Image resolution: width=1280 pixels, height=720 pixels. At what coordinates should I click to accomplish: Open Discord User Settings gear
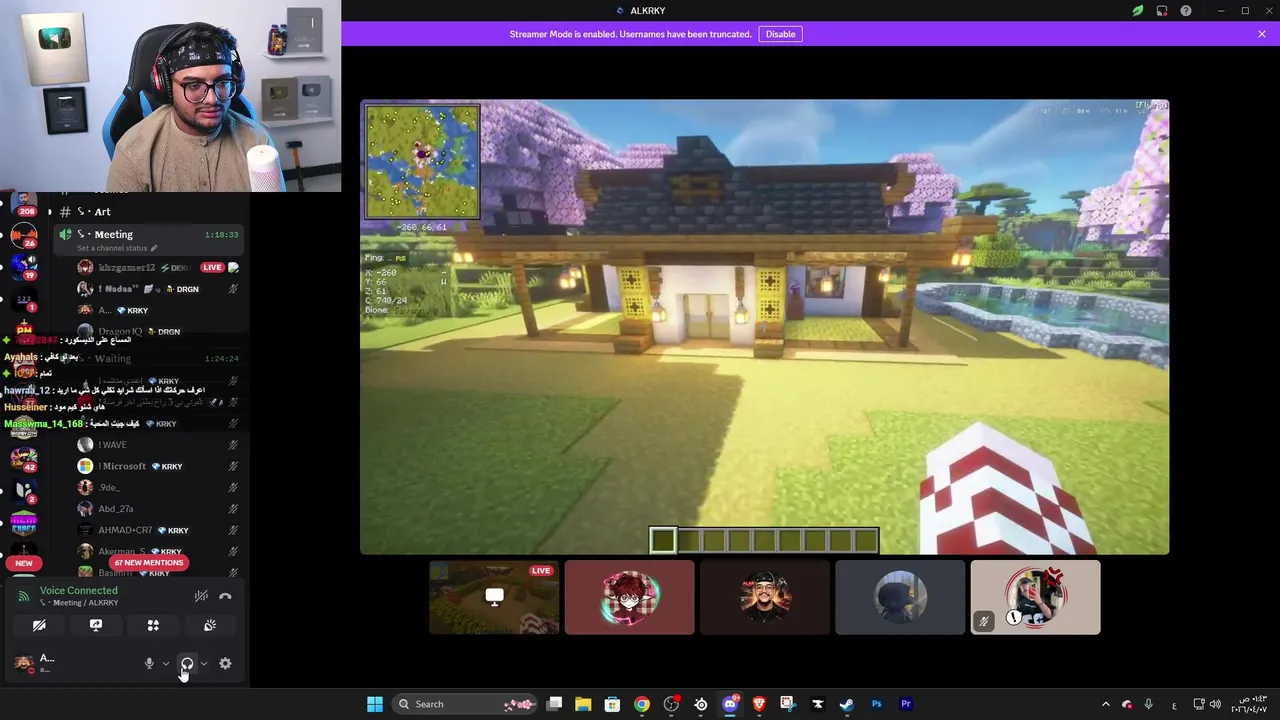pyautogui.click(x=225, y=663)
